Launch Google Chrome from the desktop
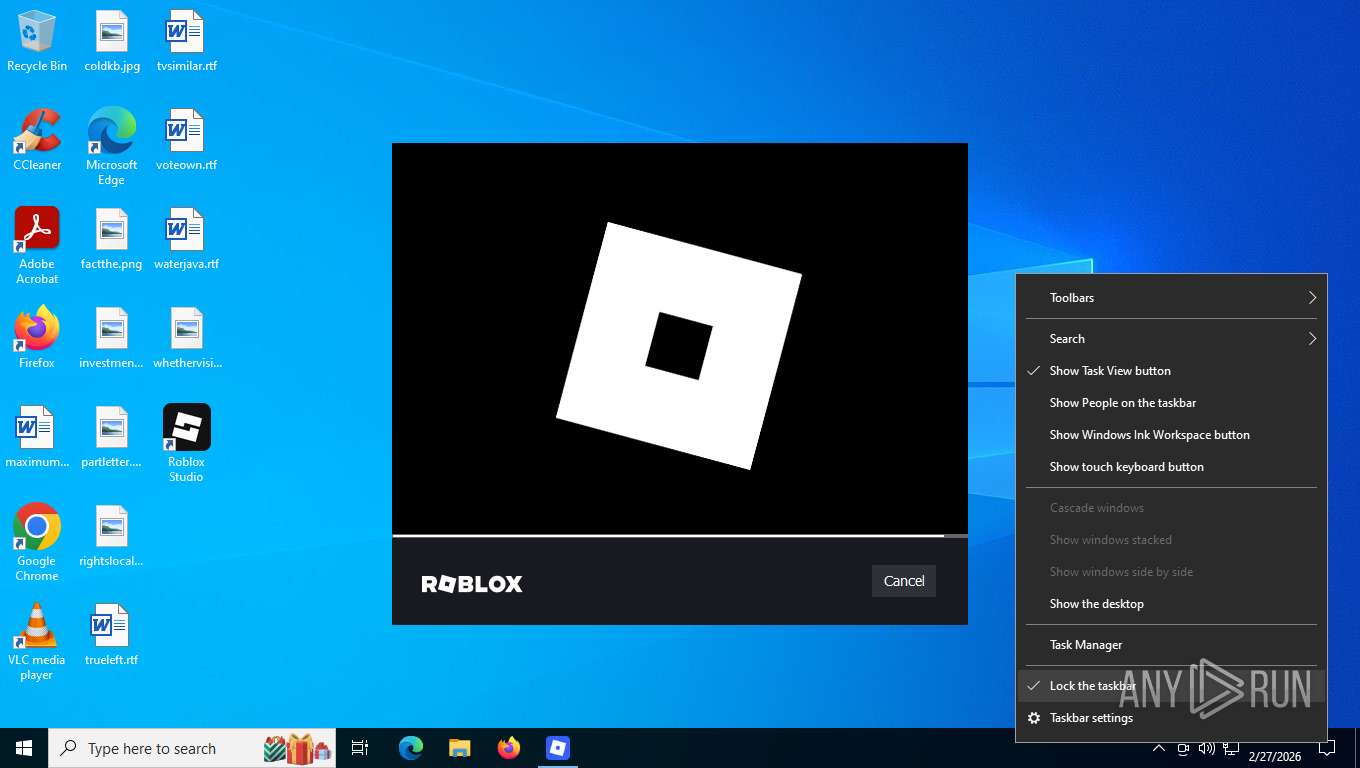1360x768 pixels. pos(37,543)
